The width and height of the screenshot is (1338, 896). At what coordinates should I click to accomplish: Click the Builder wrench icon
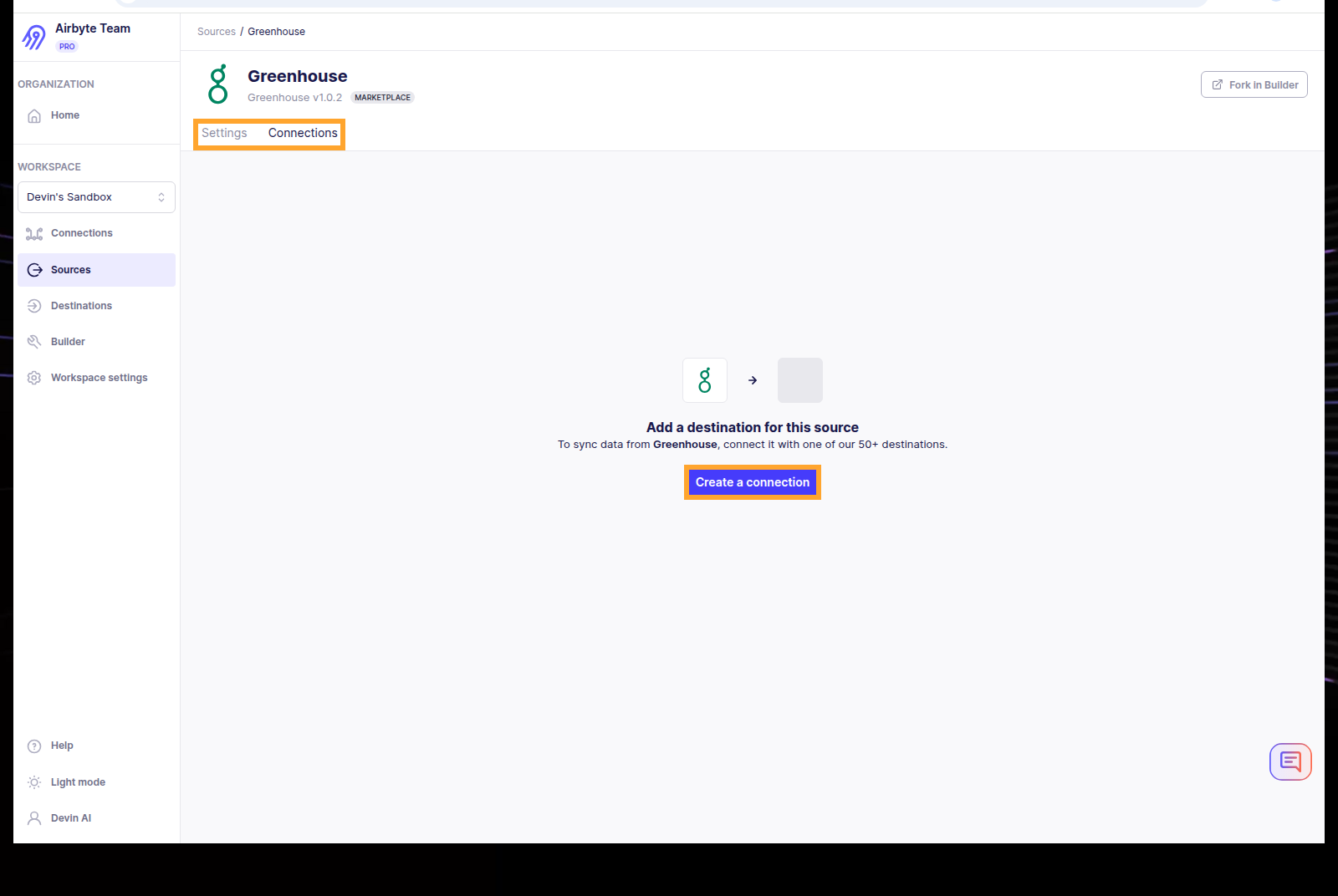(x=34, y=342)
